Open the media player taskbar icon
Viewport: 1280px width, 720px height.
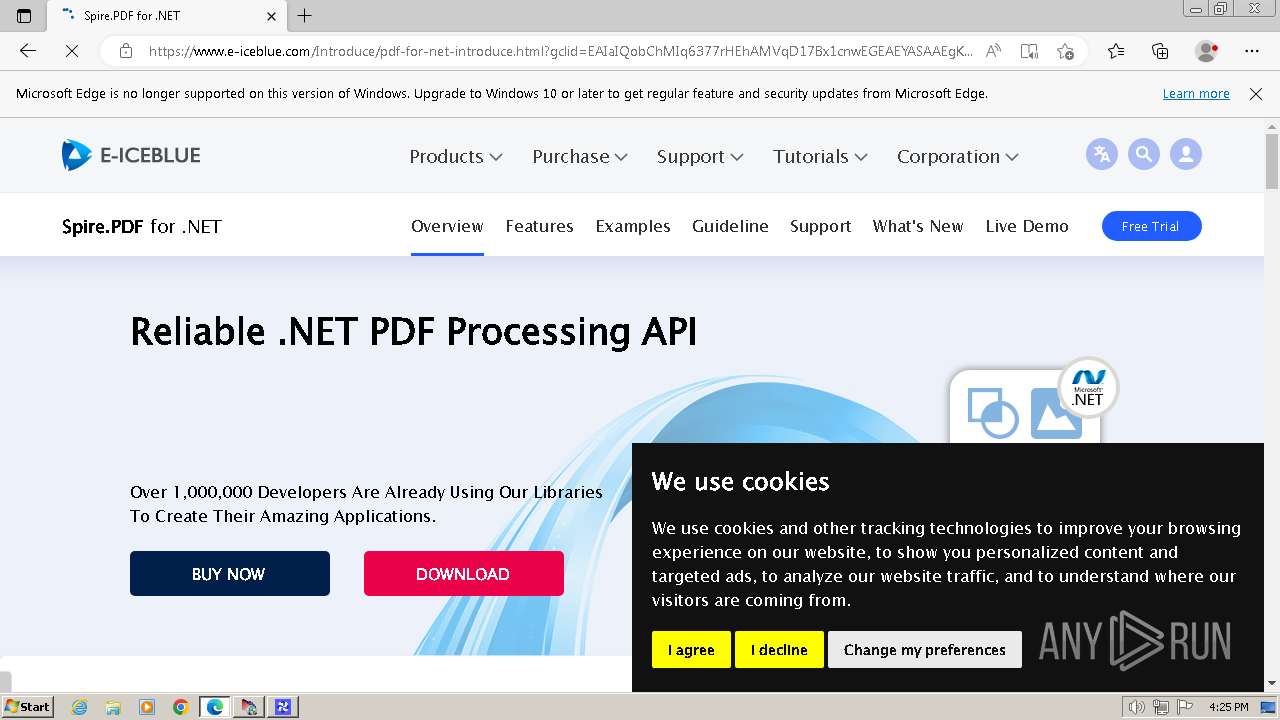point(147,707)
